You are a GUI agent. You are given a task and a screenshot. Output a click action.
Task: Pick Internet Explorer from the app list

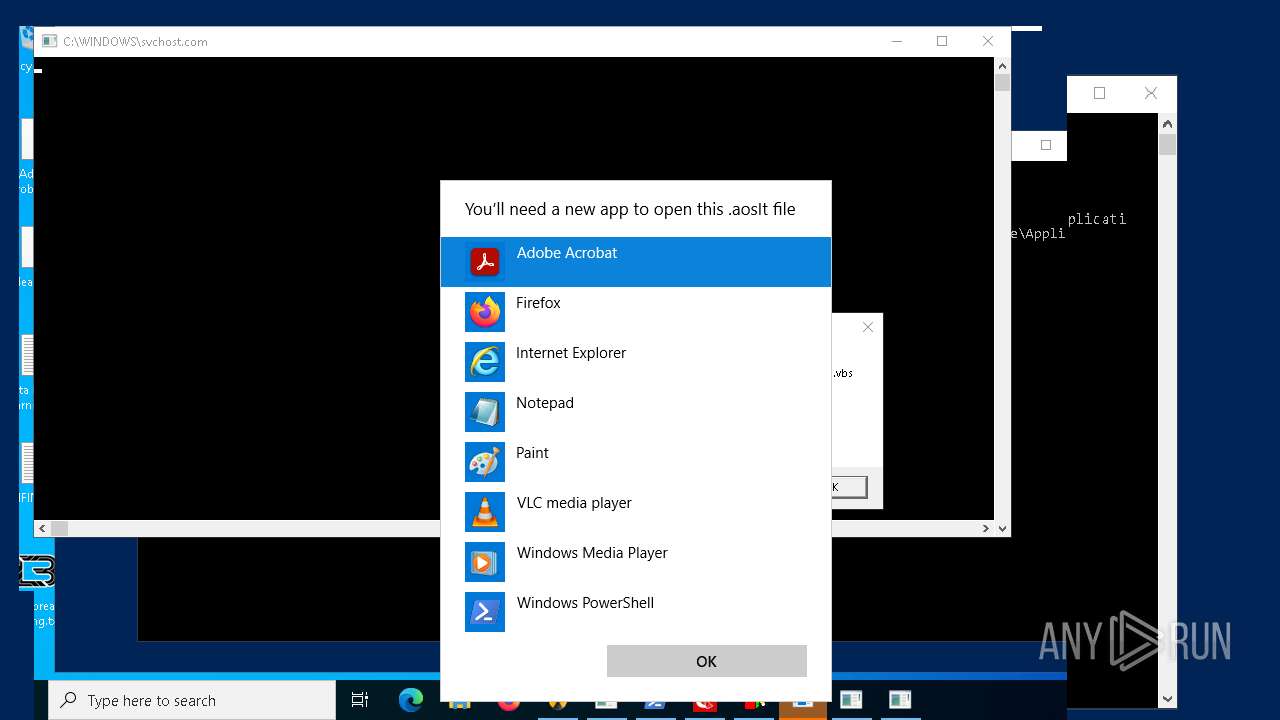pyautogui.click(x=636, y=362)
